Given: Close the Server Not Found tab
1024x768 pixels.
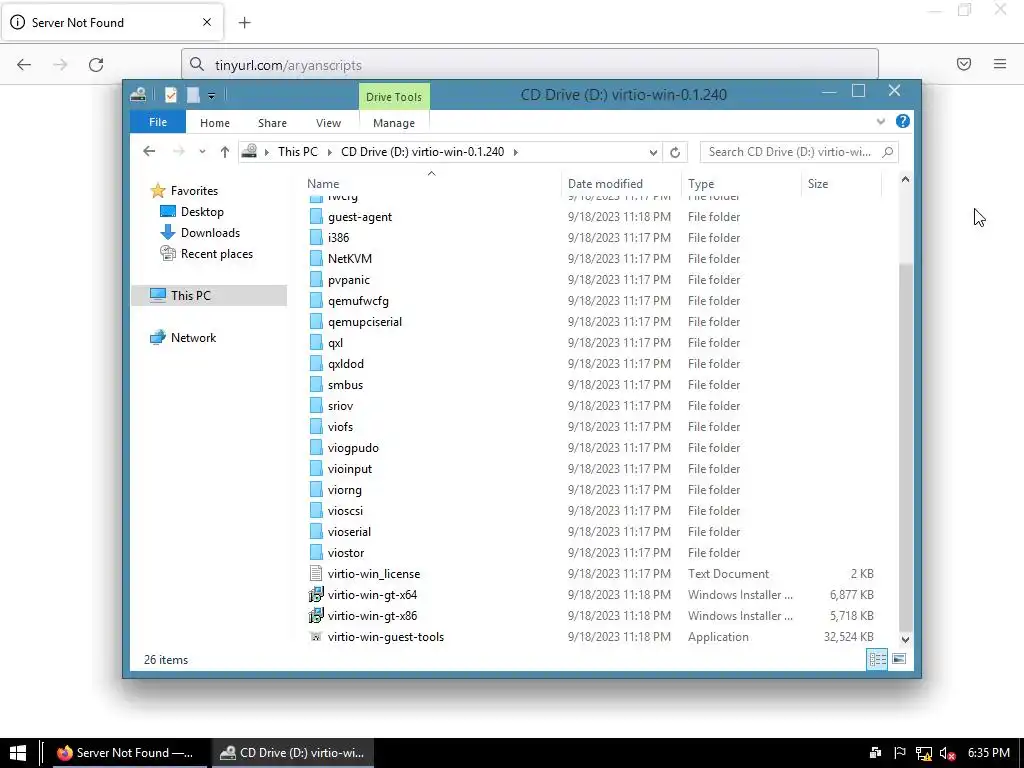Looking at the screenshot, I should [207, 22].
